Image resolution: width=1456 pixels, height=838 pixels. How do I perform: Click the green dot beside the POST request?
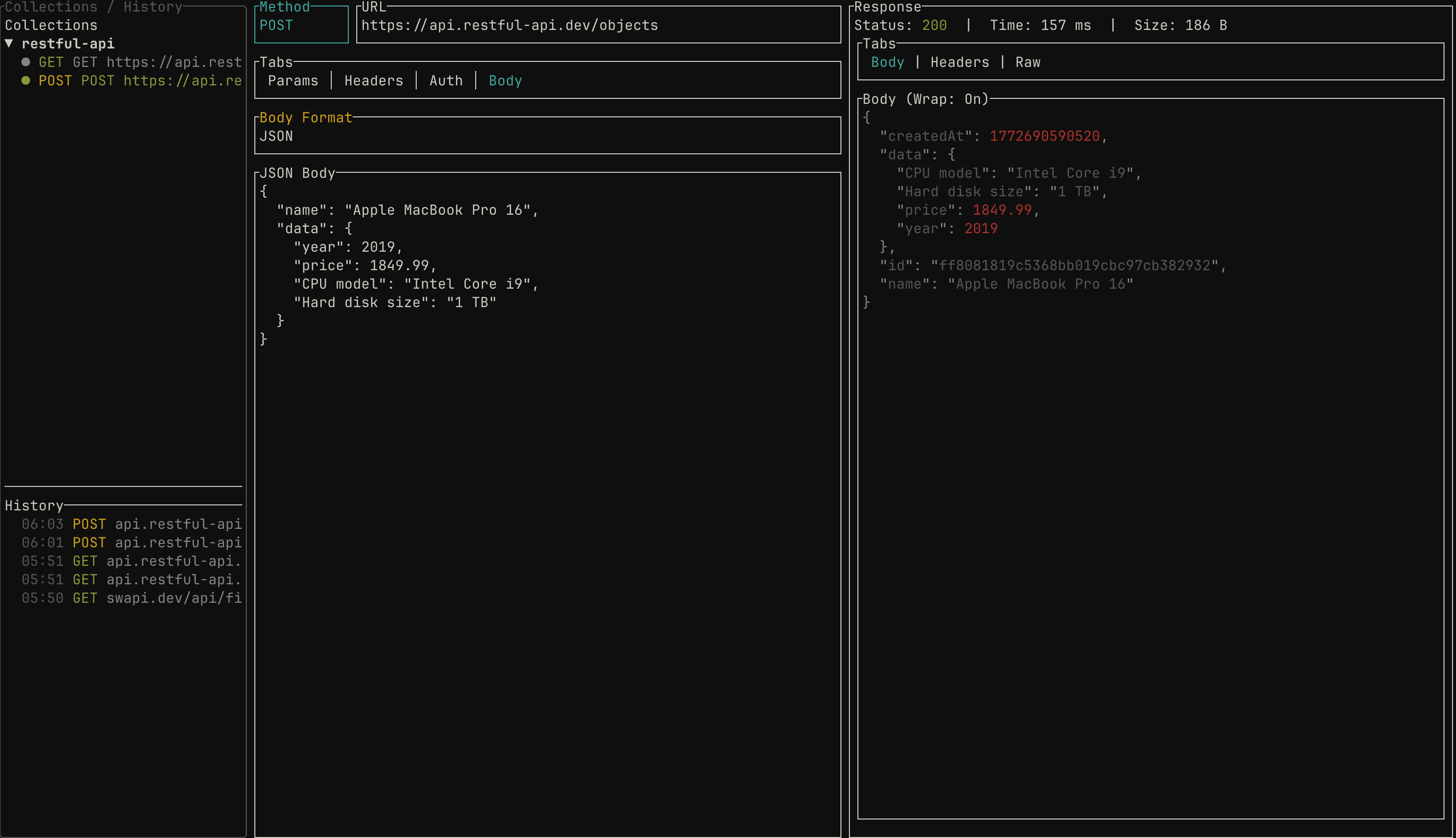pyautogui.click(x=26, y=80)
